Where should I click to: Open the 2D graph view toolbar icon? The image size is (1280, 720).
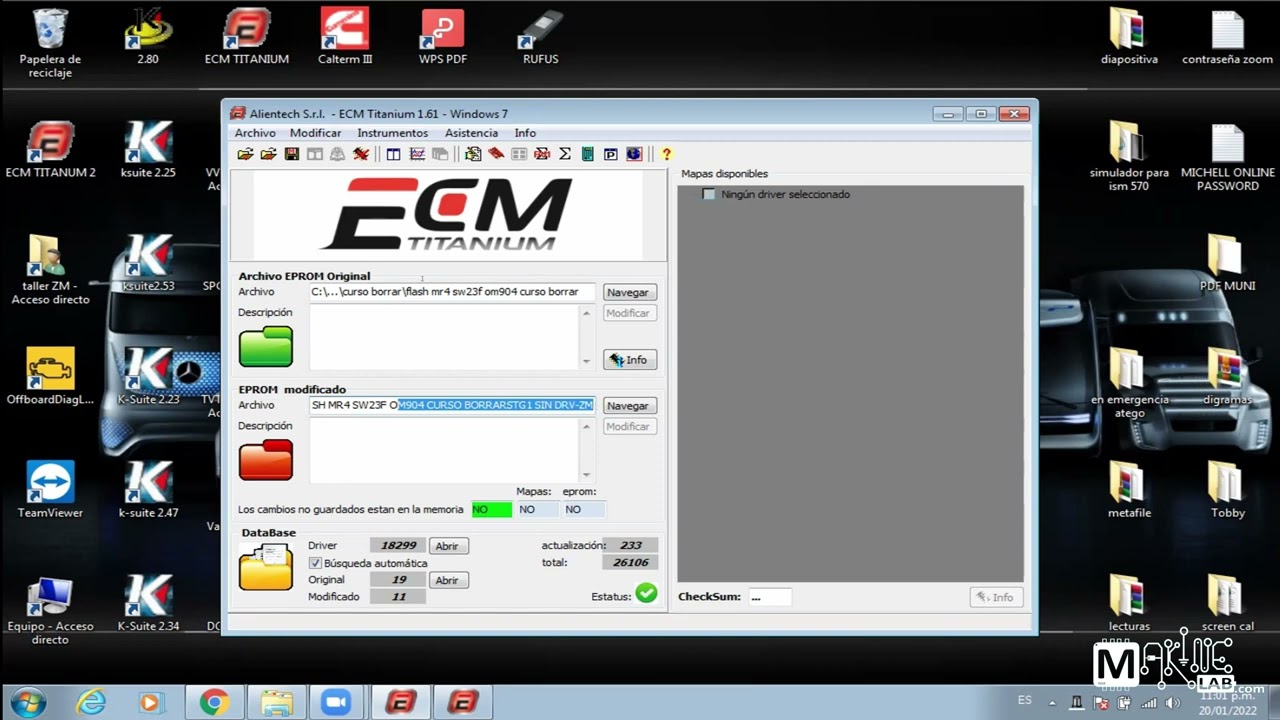(x=417, y=154)
